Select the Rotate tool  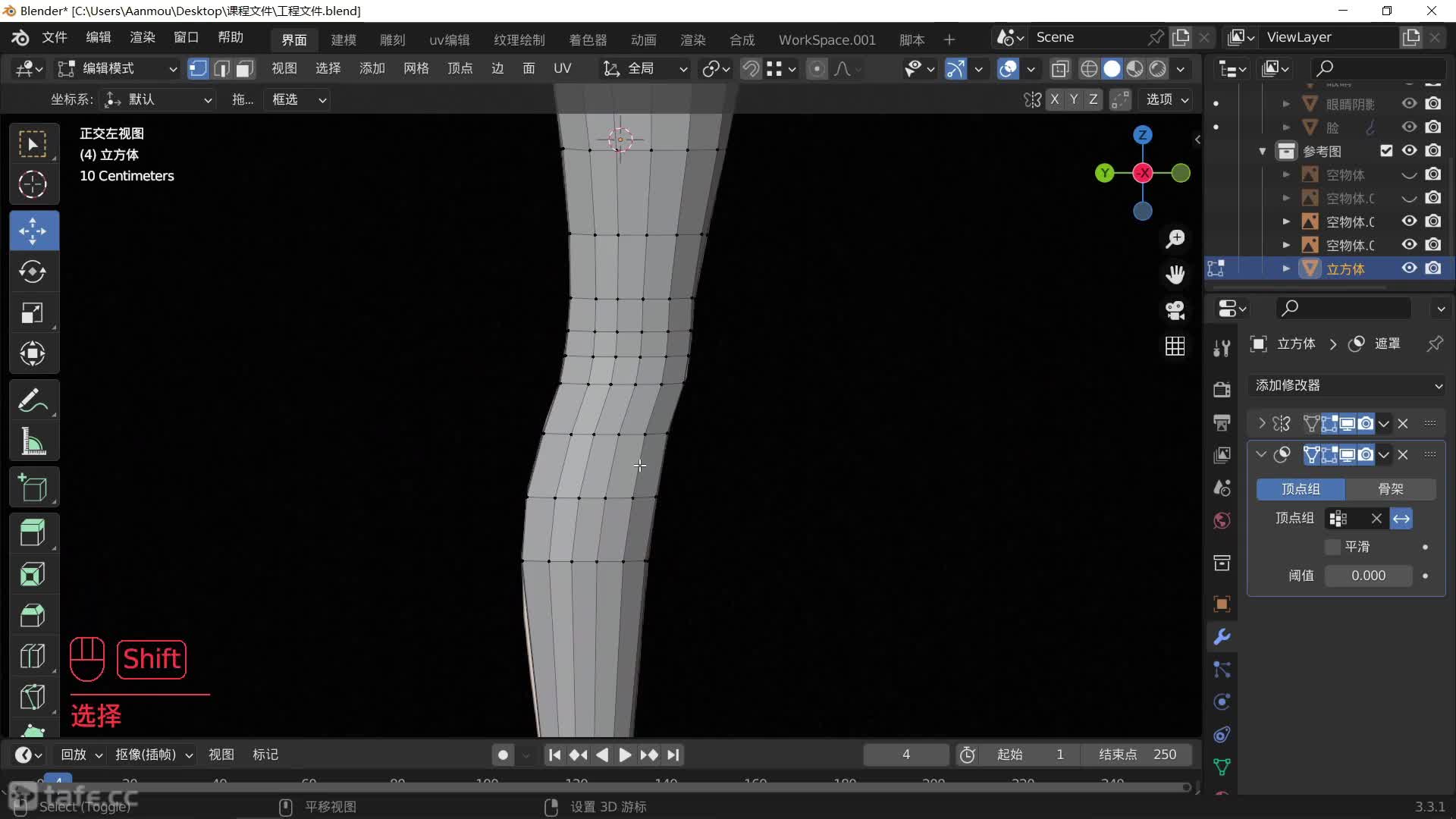pyautogui.click(x=33, y=271)
